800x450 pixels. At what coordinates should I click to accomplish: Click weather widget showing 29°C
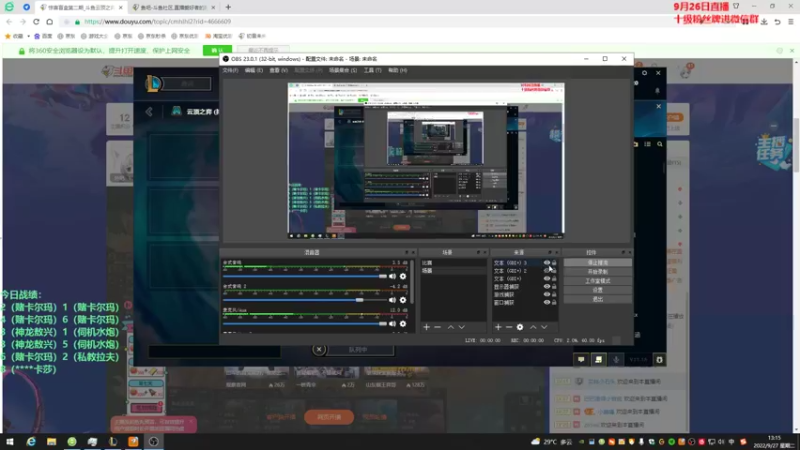point(551,442)
